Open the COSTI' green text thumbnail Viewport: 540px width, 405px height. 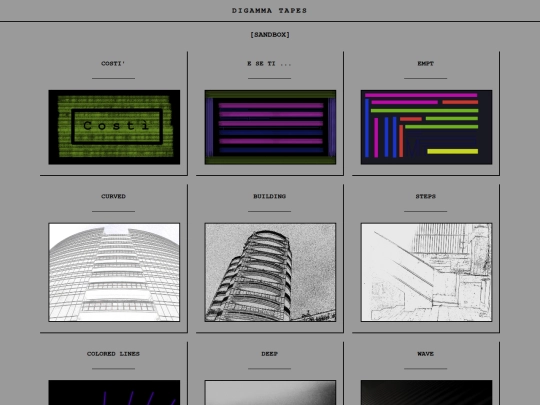pos(114,127)
